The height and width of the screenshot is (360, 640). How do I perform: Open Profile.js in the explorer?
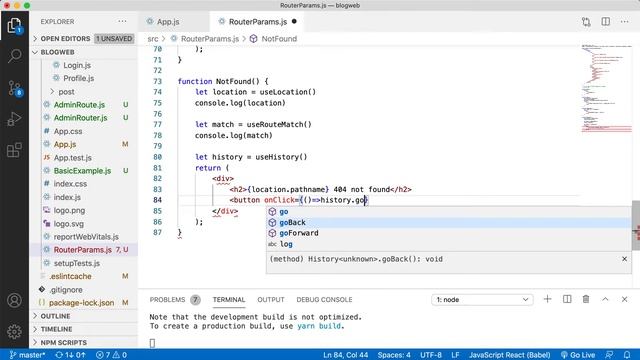coord(78,78)
